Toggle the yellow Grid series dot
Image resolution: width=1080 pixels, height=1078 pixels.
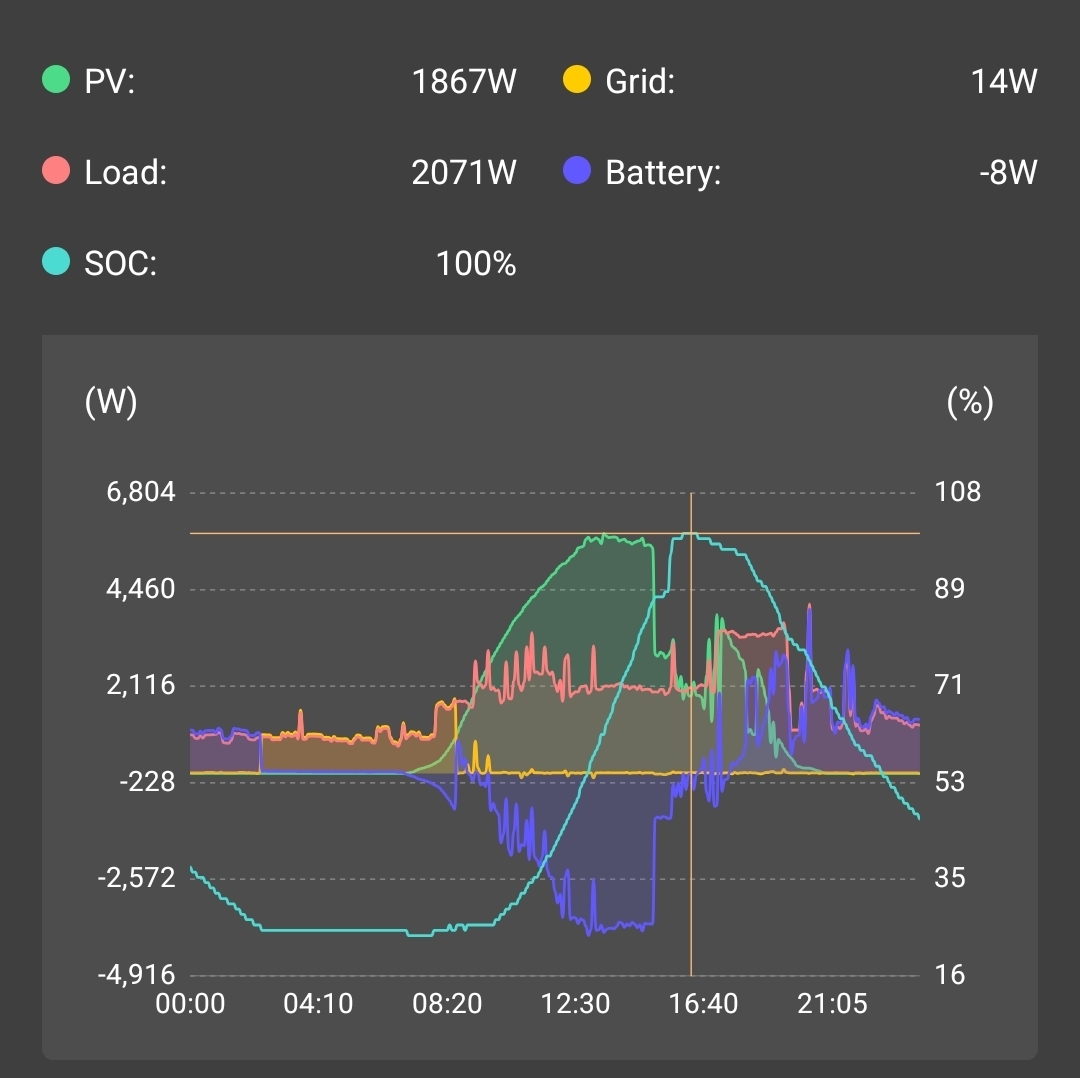point(577,79)
